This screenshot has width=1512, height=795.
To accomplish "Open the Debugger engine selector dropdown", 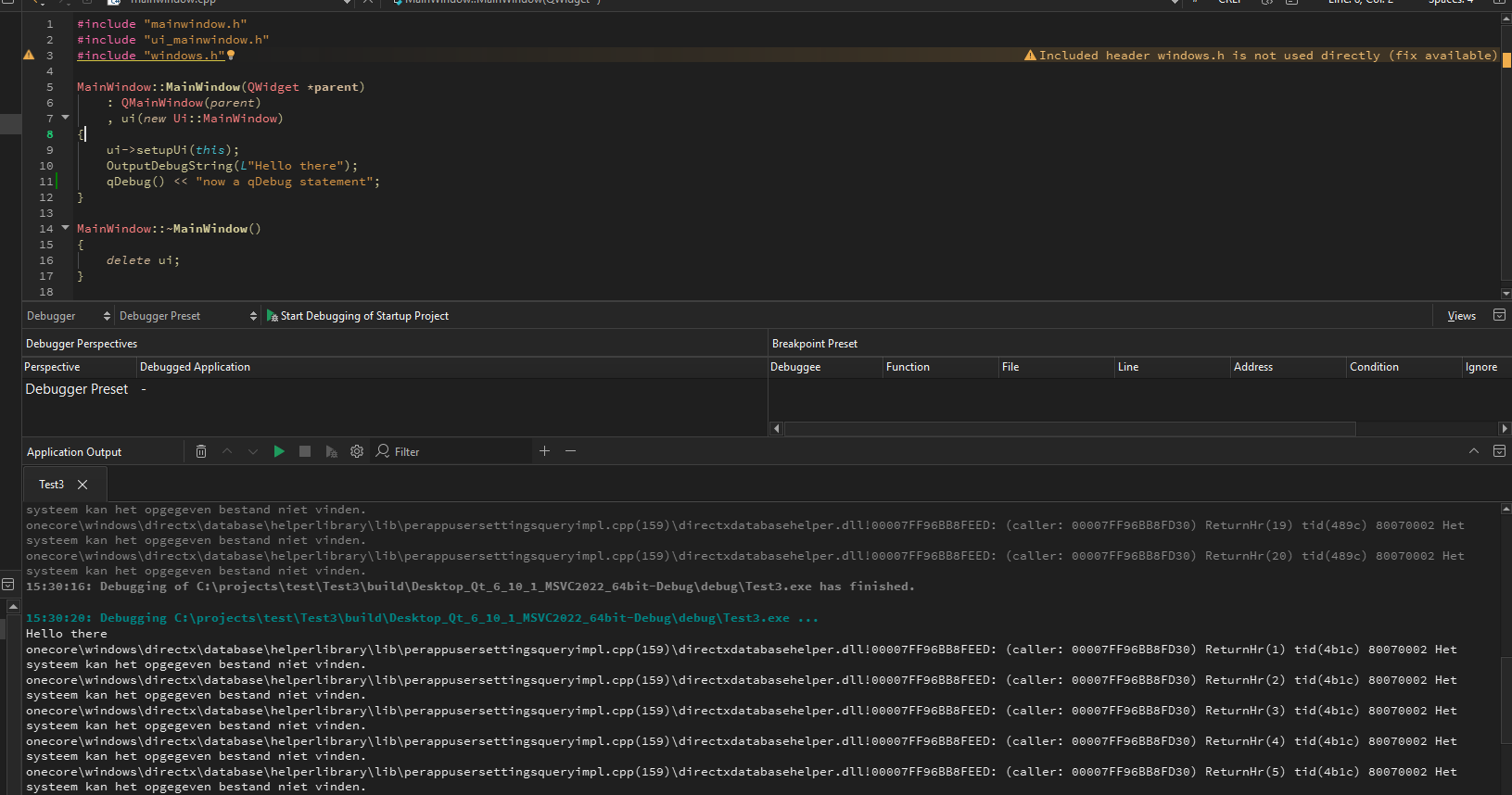I will pyautogui.click(x=69, y=316).
